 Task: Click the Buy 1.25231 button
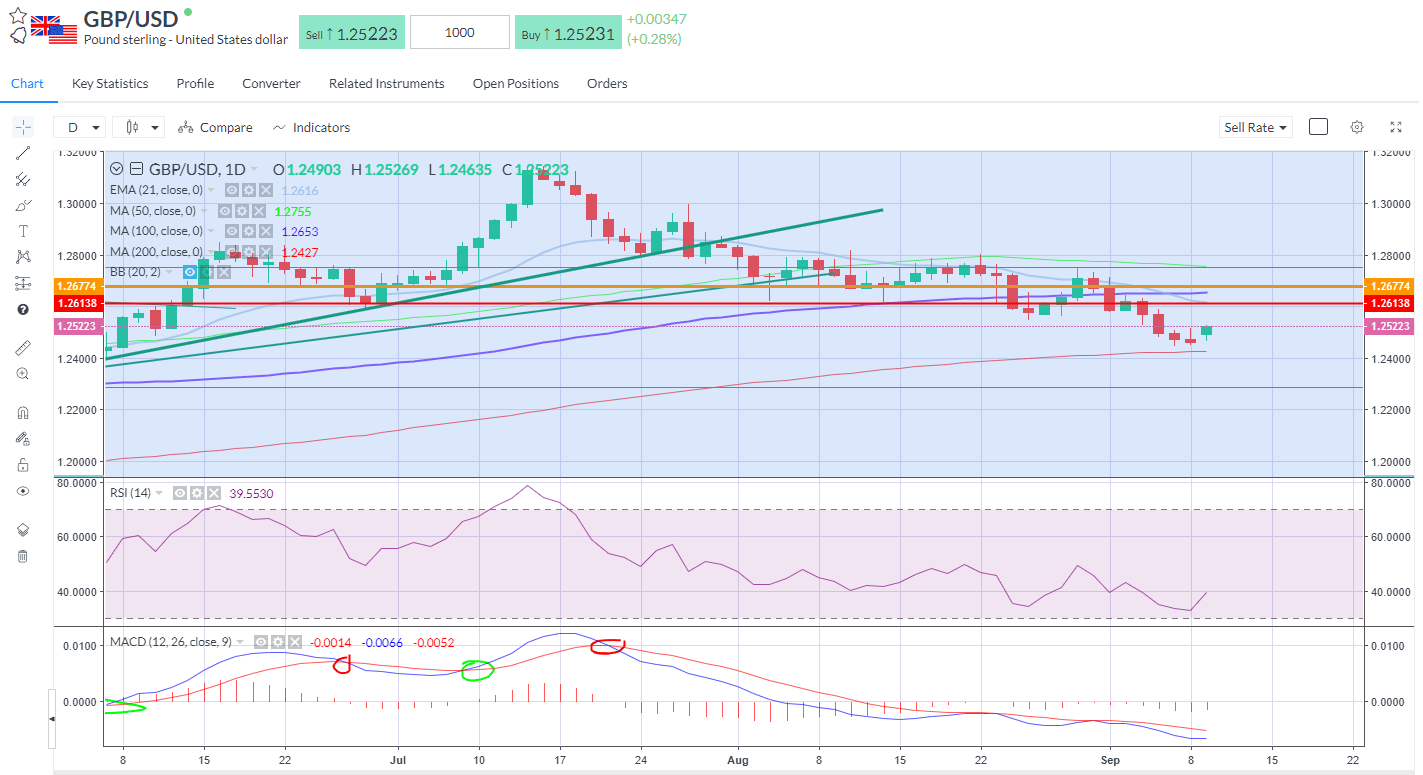point(568,31)
